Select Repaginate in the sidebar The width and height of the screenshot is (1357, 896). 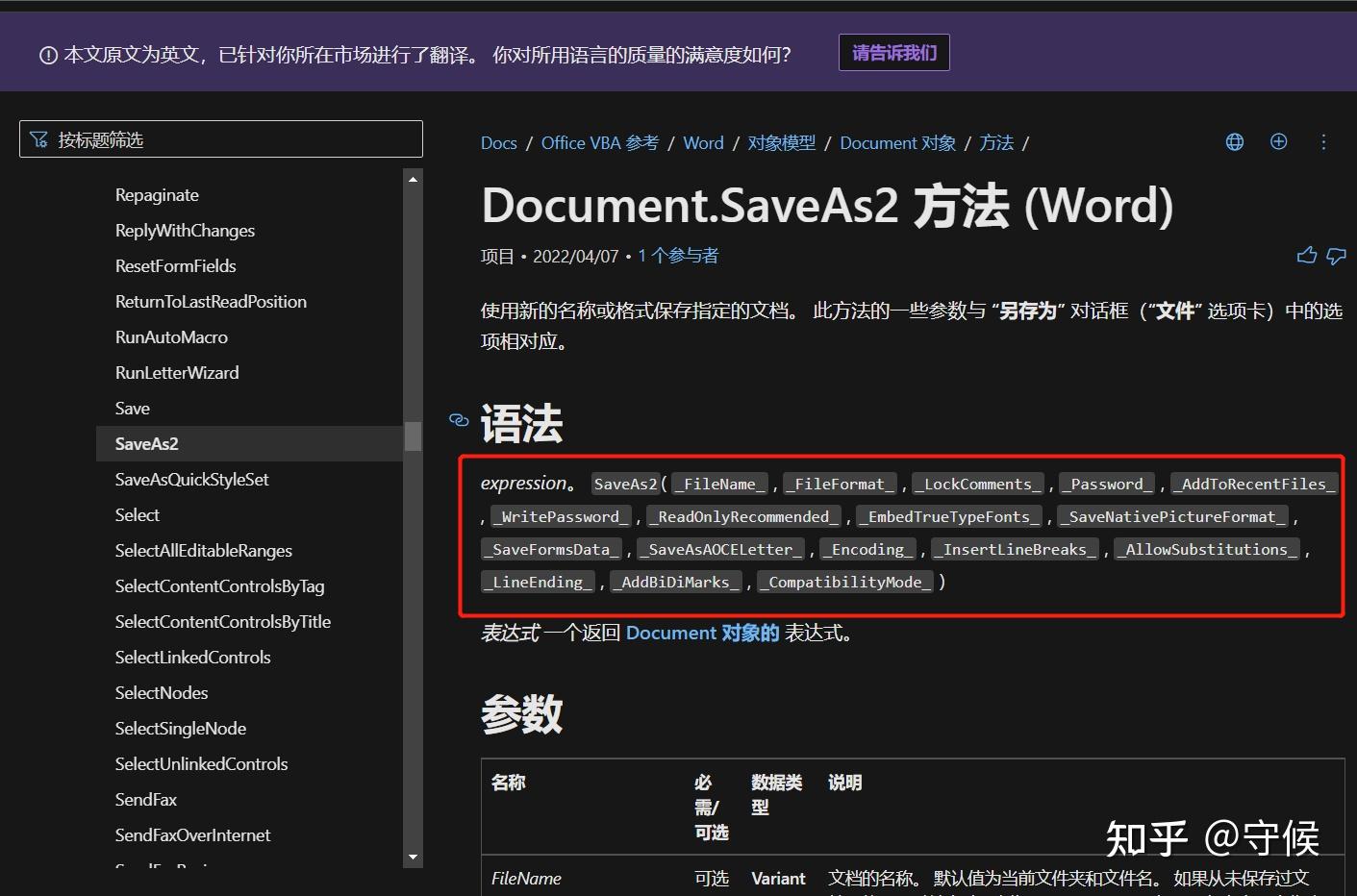point(157,195)
